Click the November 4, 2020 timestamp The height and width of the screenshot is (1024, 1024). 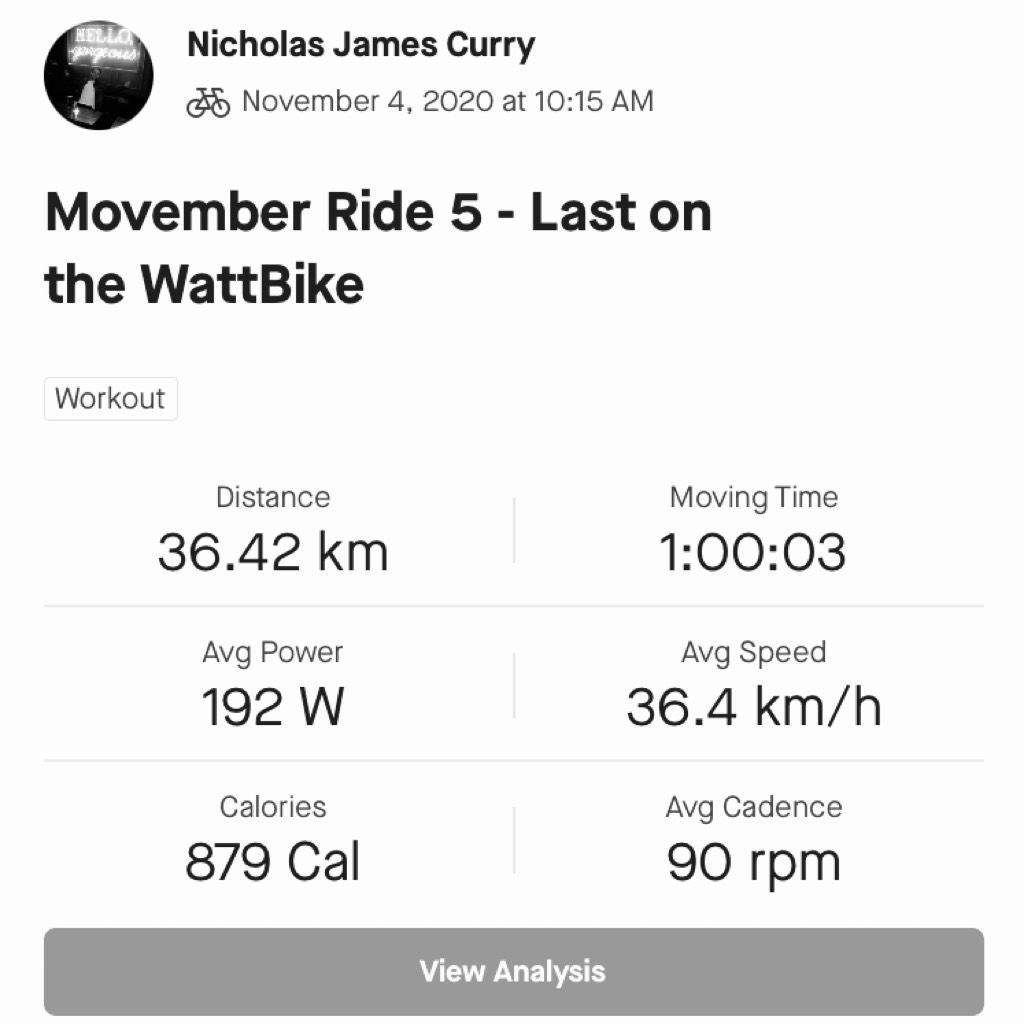tap(447, 102)
